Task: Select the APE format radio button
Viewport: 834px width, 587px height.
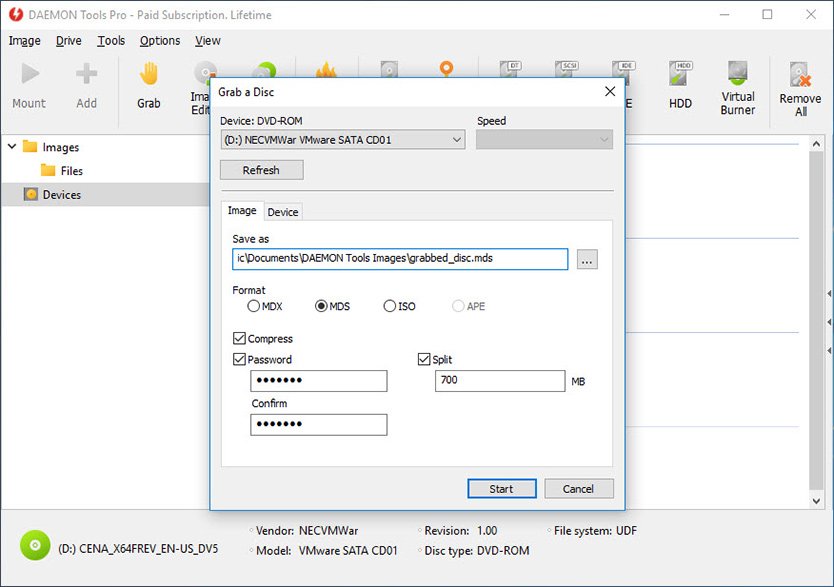Action: pyautogui.click(x=458, y=306)
